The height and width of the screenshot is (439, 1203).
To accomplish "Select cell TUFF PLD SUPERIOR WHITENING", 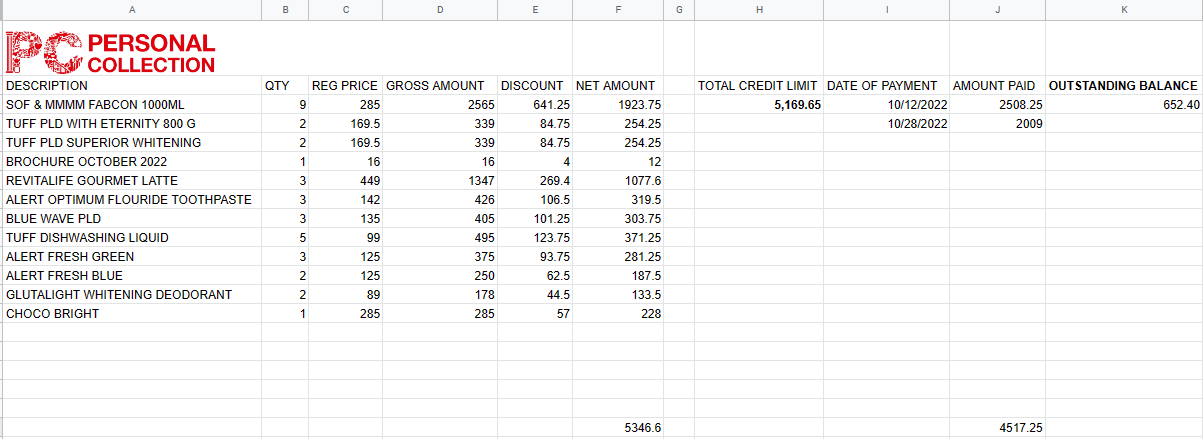I will tap(131, 143).
